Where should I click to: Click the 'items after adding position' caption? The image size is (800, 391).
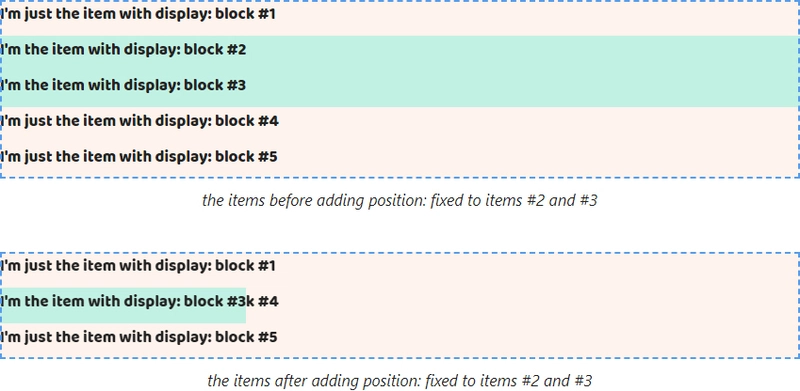pos(399,380)
